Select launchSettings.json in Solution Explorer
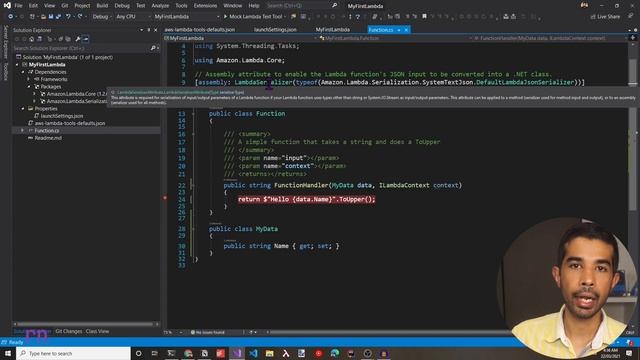The image size is (640, 360). (61, 116)
